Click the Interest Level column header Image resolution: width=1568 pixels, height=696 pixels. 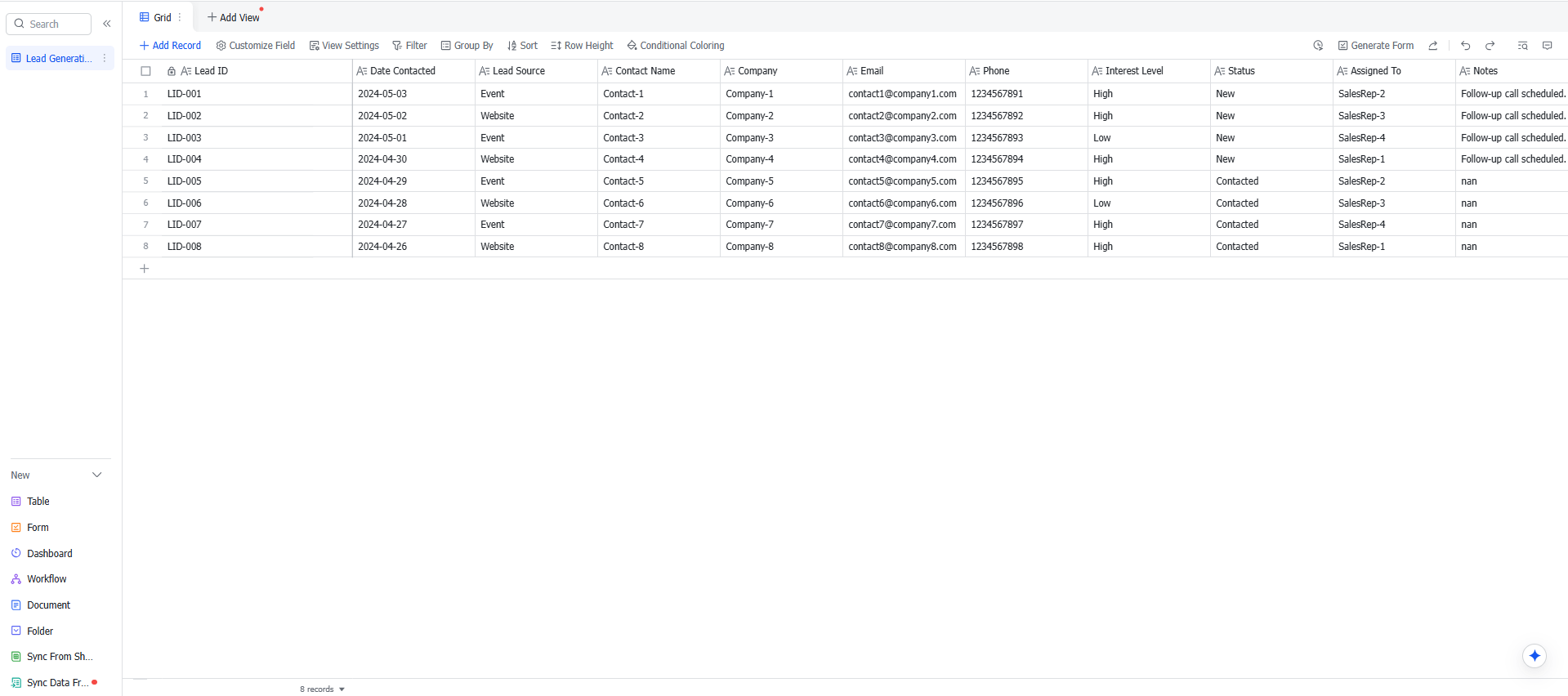(x=1149, y=71)
